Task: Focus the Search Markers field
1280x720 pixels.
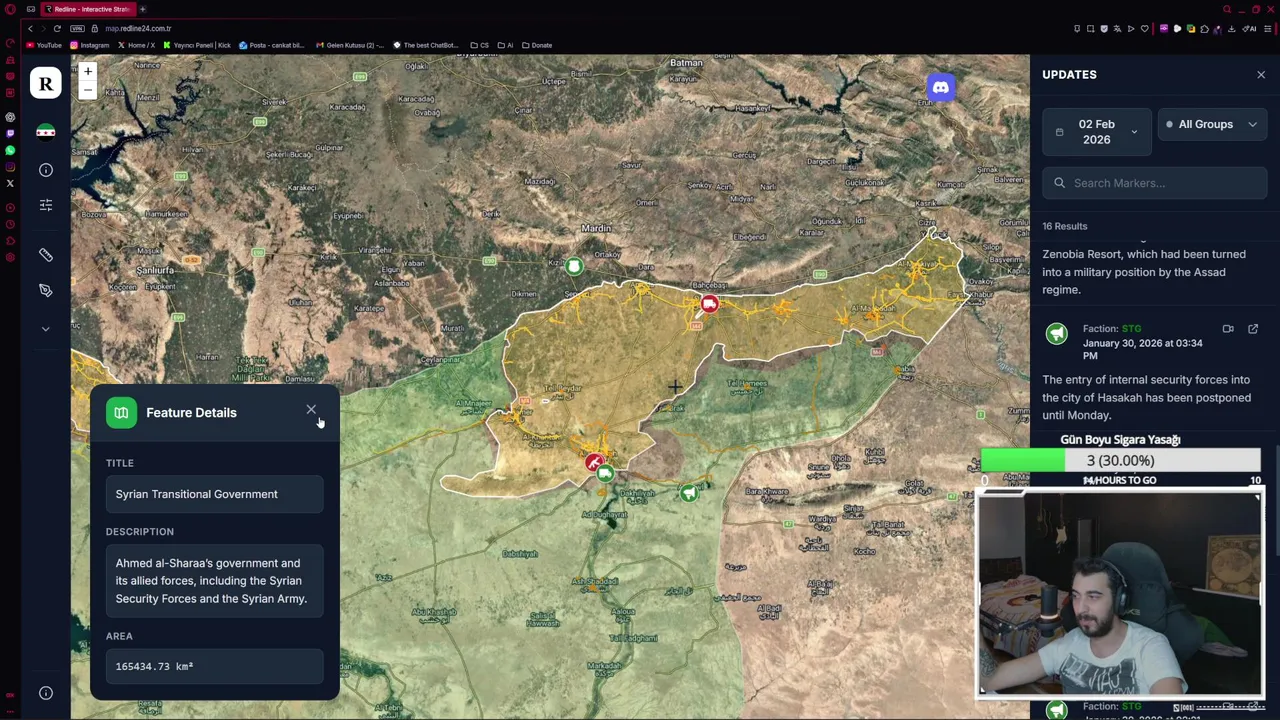Action: (x=1154, y=183)
